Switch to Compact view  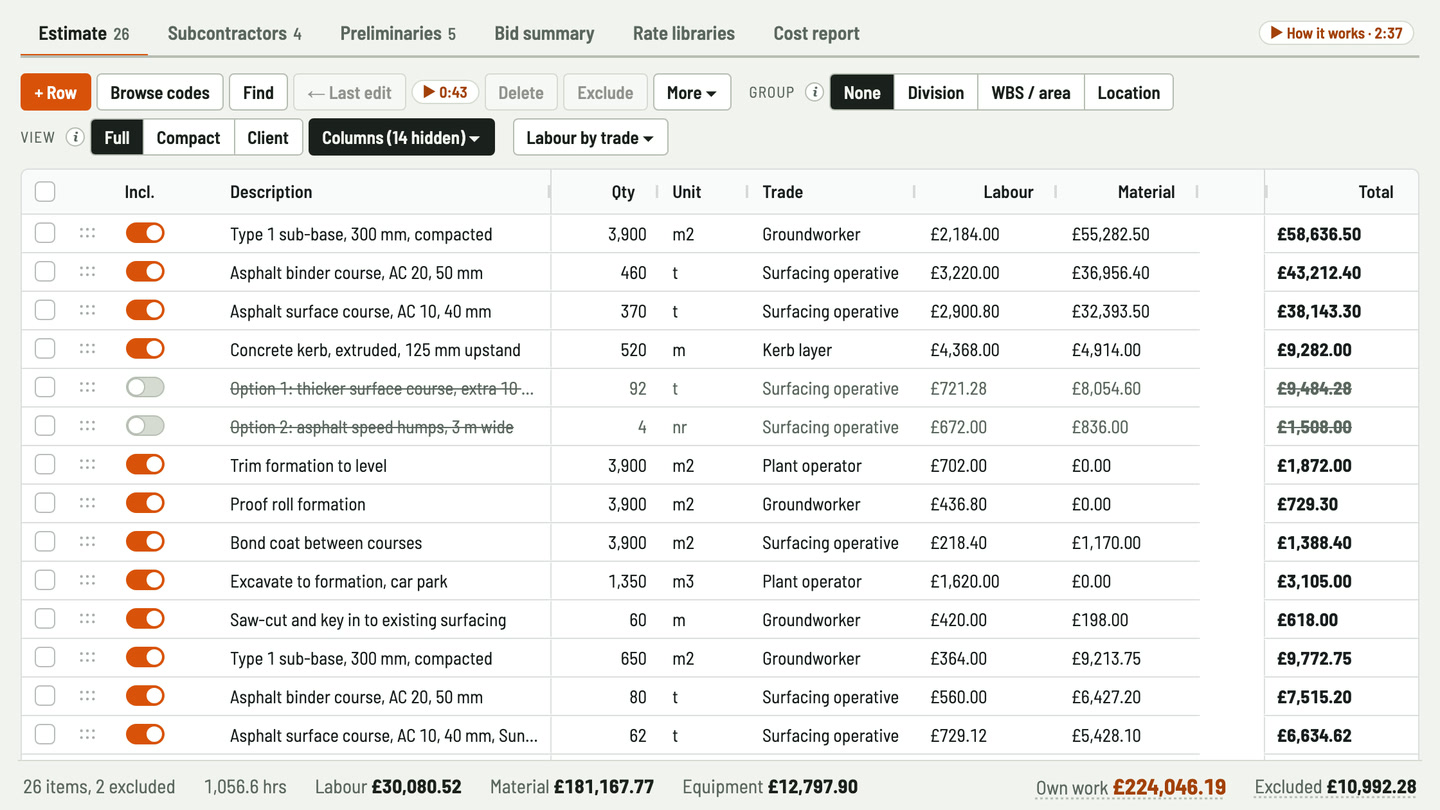point(188,137)
